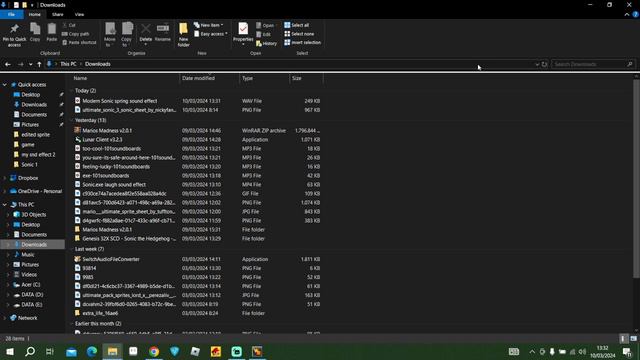The width and height of the screenshot is (640, 360).
Task: Click the refresh button by address bar
Action: (544, 64)
